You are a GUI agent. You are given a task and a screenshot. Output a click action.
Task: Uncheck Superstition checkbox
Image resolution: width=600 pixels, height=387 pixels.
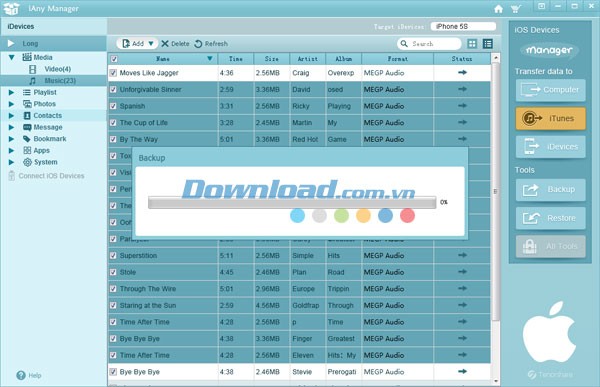click(113, 255)
